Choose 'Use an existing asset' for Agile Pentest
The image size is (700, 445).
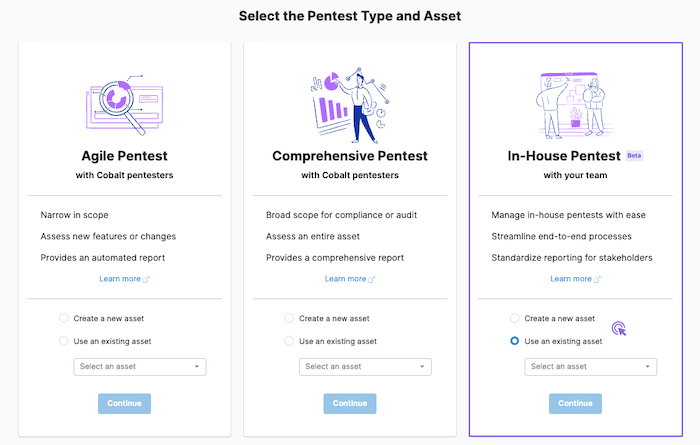[64, 341]
